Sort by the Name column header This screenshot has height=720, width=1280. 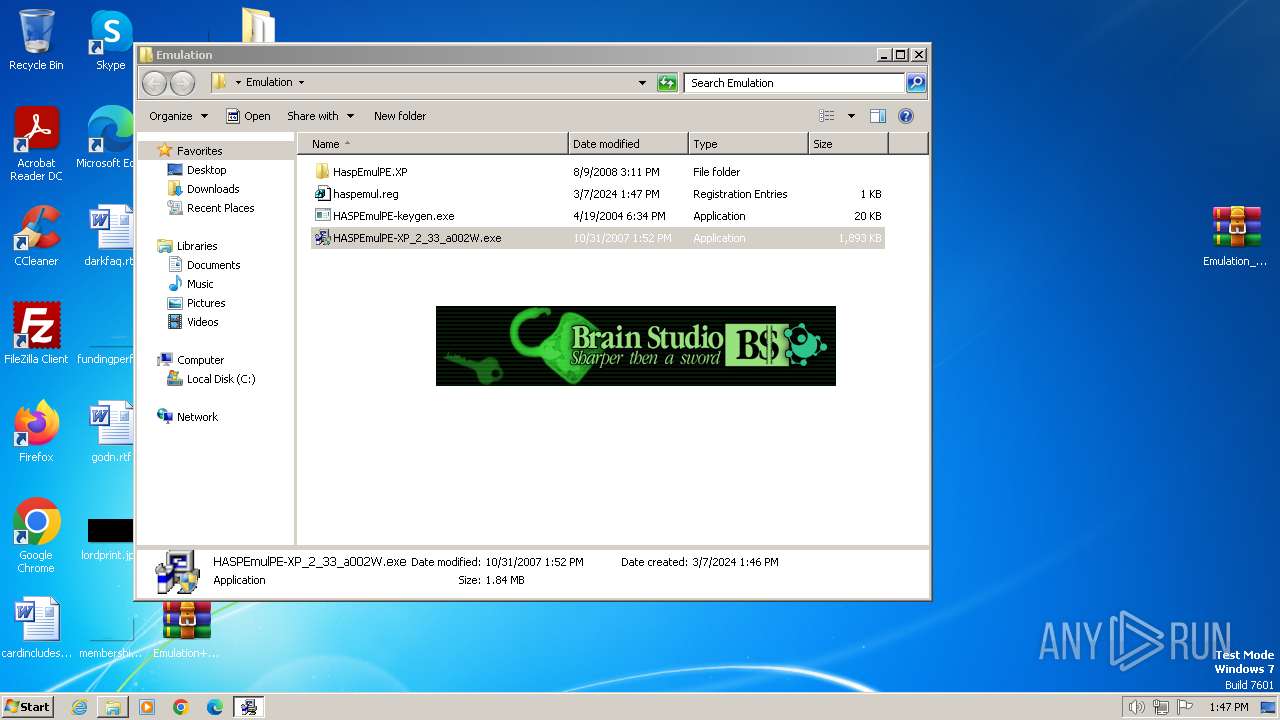click(x=433, y=144)
